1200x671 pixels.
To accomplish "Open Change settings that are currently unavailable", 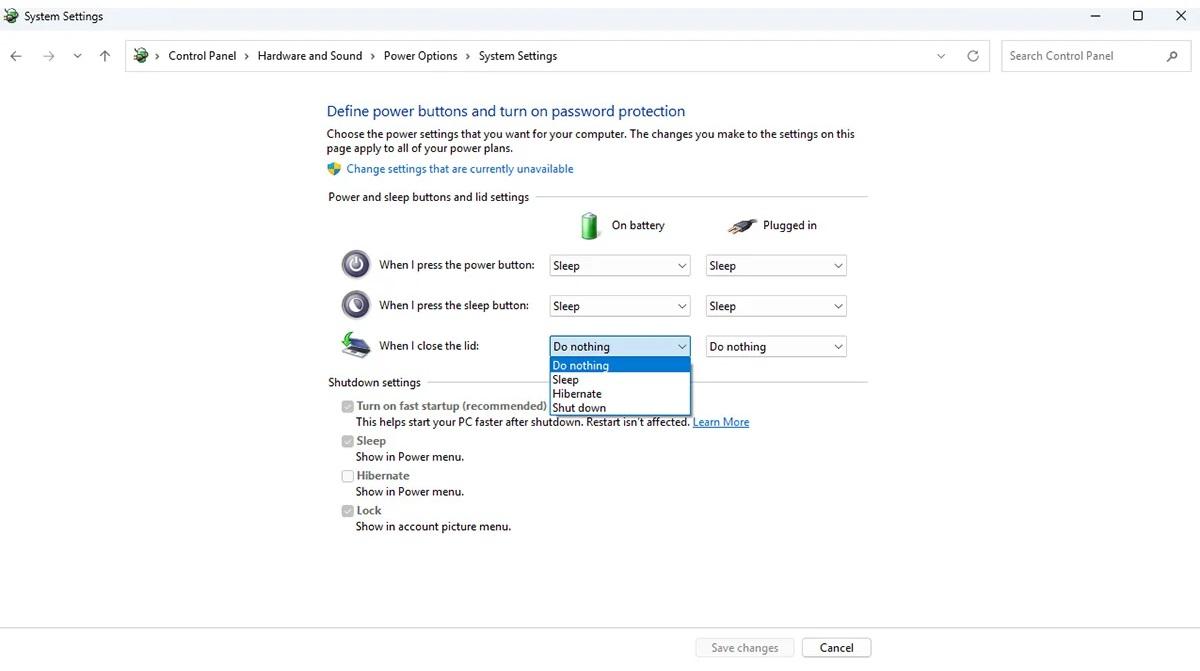I will point(460,169).
